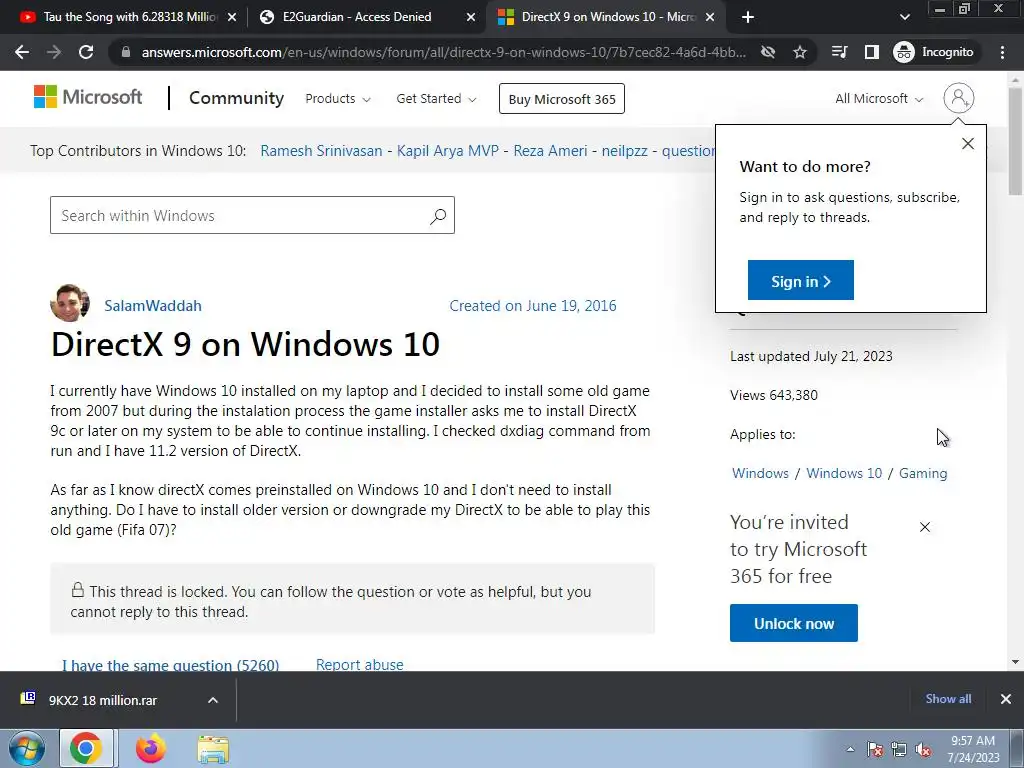Expand the Get Started menu
Viewport: 1024px width, 768px height.
pyautogui.click(x=436, y=99)
